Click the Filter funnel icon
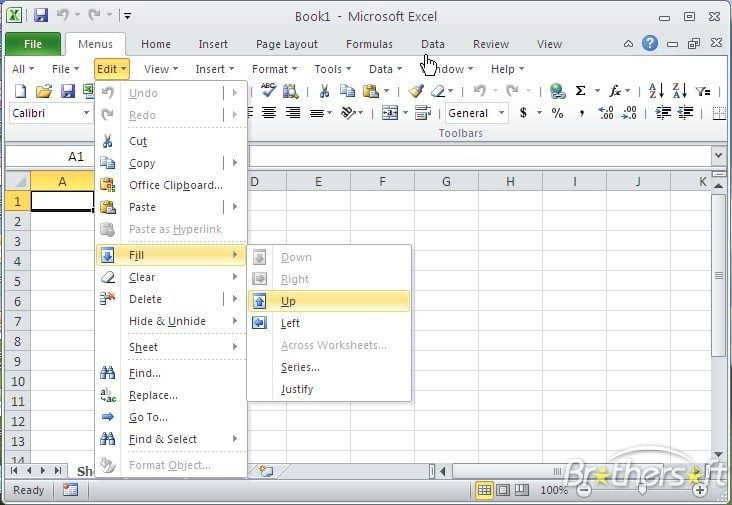Image resolution: width=732 pixels, height=505 pixels. pyautogui.click(x=703, y=91)
